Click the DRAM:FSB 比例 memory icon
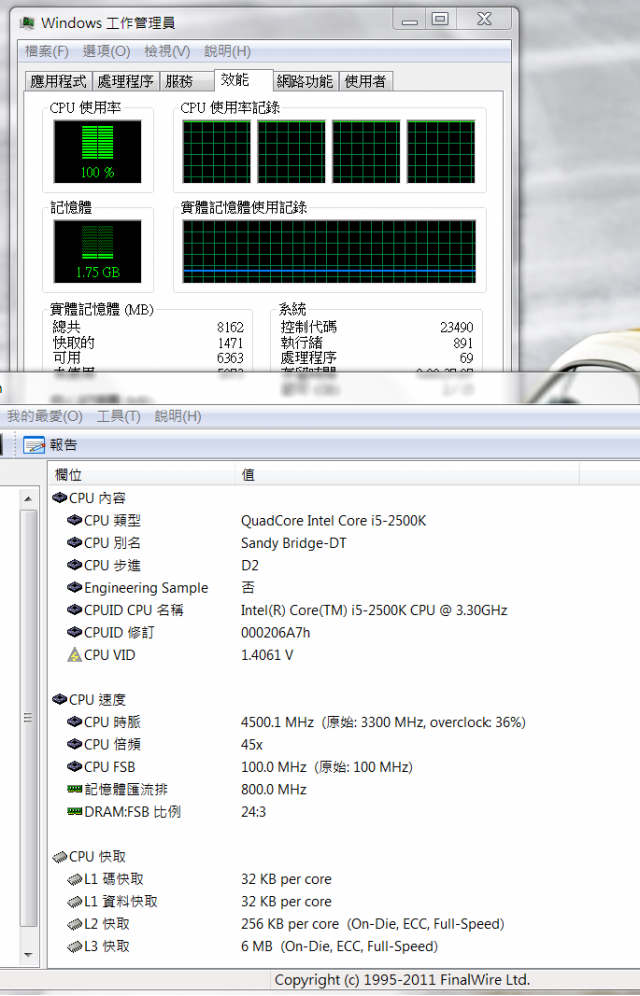 coord(74,811)
